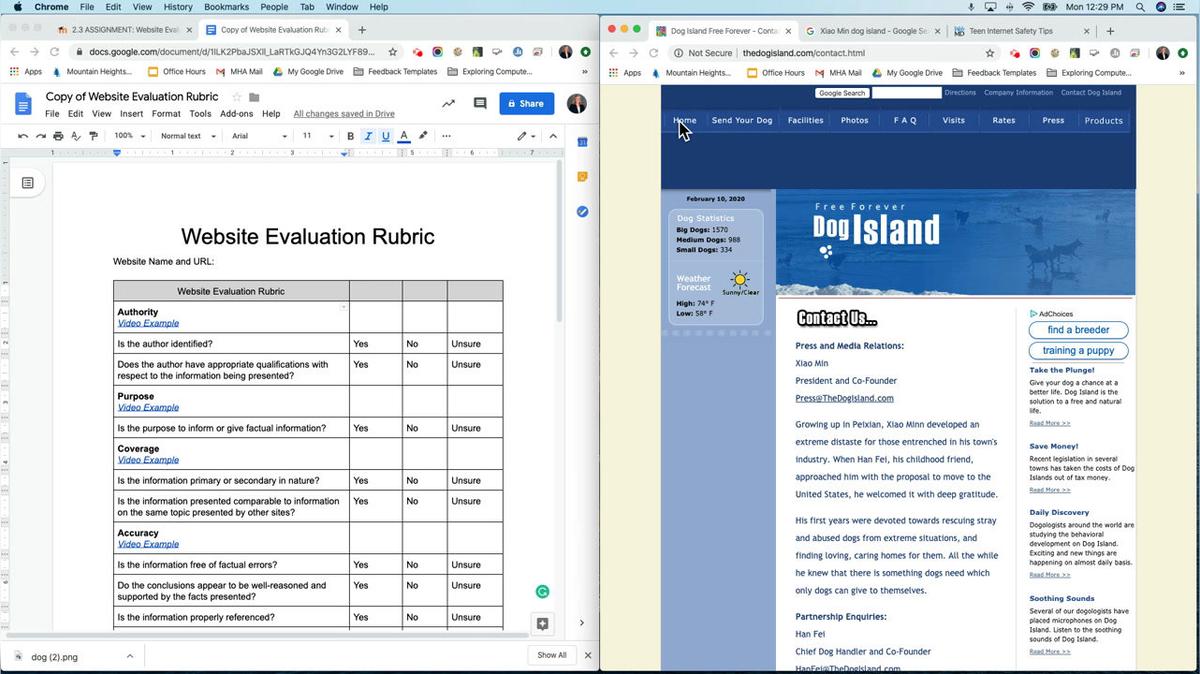Open the Add-ons menu in Docs
The height and width of the screenshot is (674, 1200).
[x=237, y=114]
